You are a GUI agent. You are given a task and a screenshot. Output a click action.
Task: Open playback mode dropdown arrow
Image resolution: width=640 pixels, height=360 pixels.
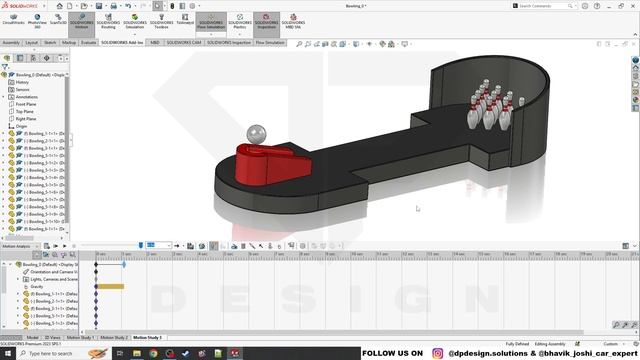click(x=183, y=246)
